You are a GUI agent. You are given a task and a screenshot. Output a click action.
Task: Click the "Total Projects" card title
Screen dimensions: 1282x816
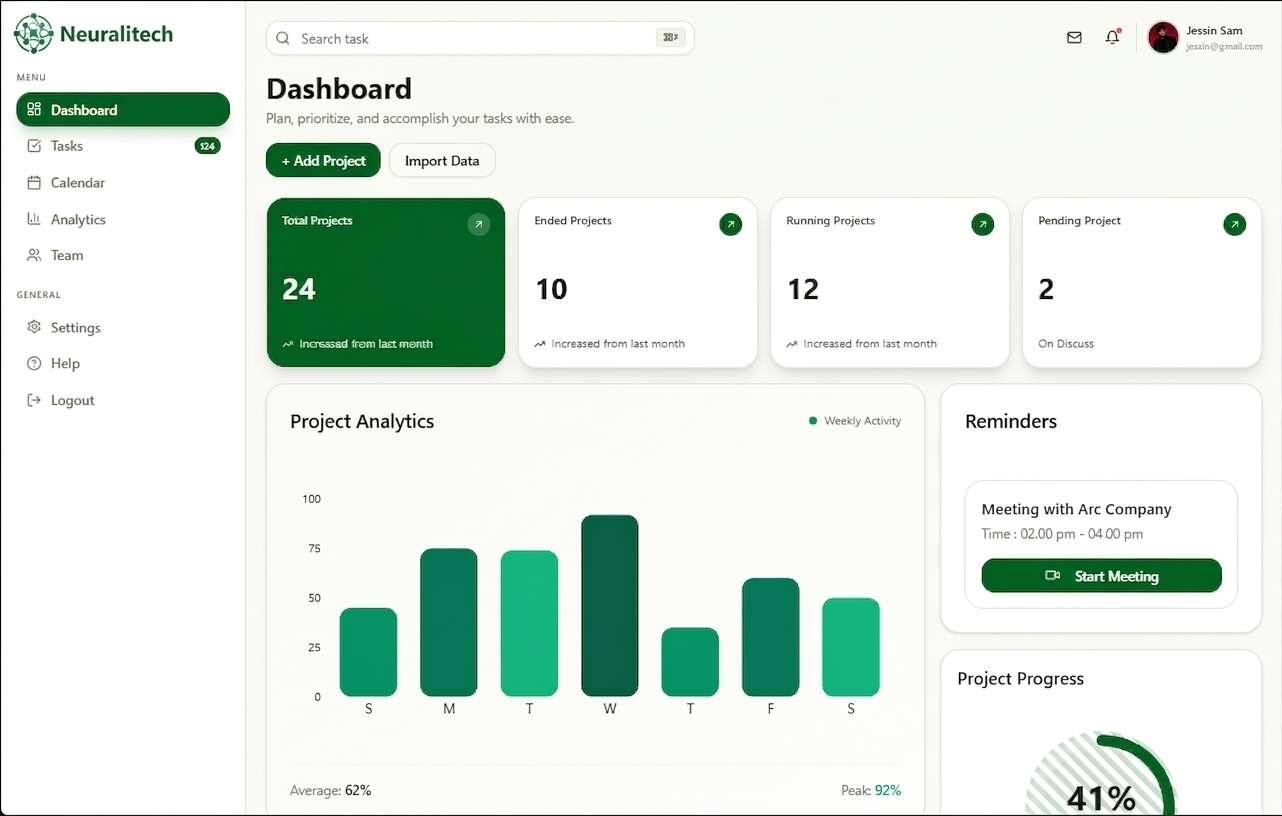(x=317, y=221)
